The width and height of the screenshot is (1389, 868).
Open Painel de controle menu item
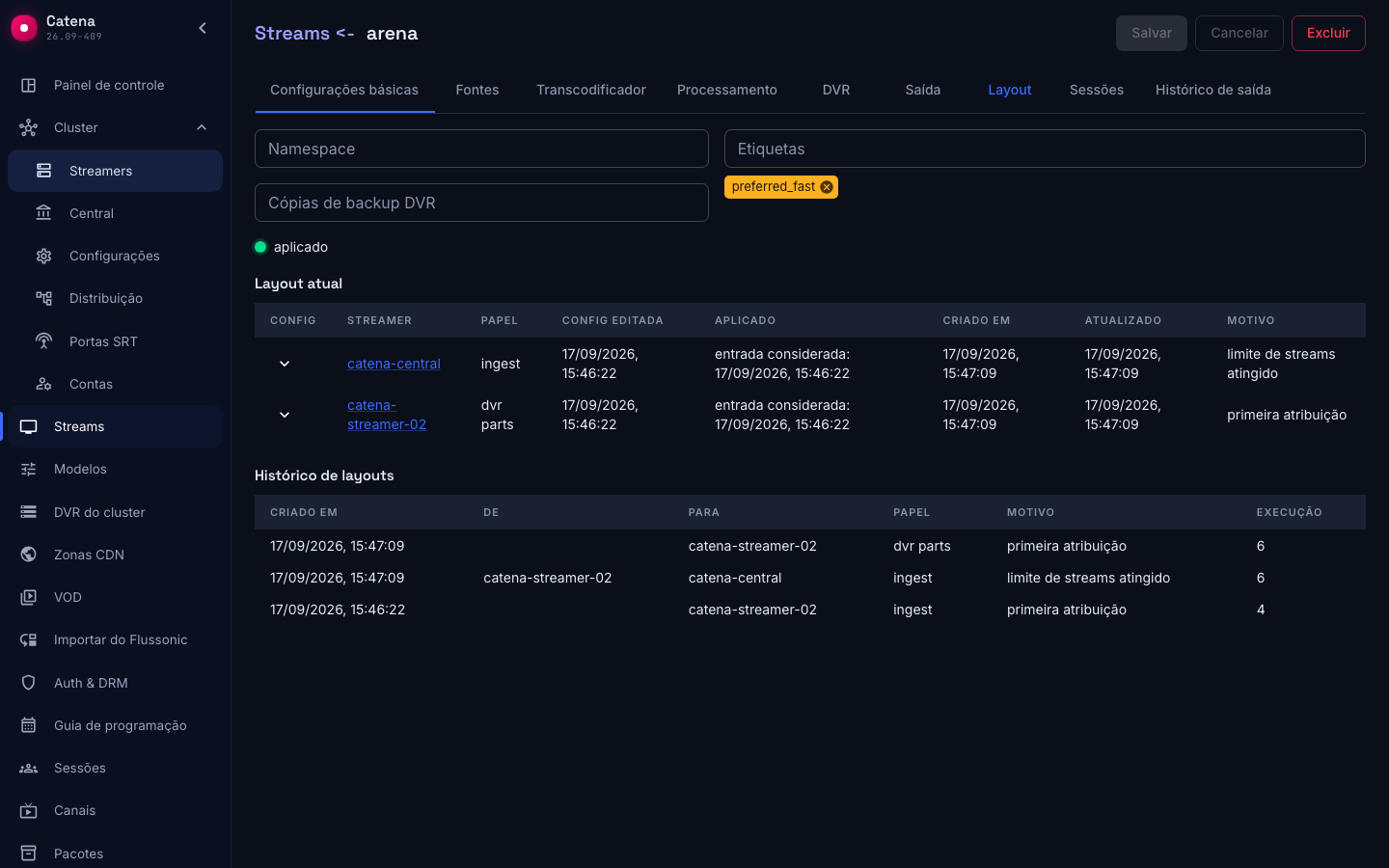point(115,85)
